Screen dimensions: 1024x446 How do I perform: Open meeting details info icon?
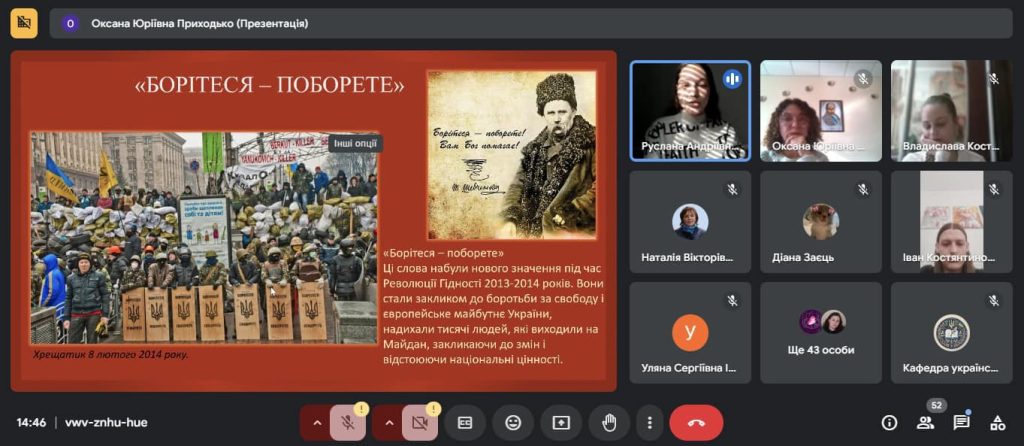point(889,422)
